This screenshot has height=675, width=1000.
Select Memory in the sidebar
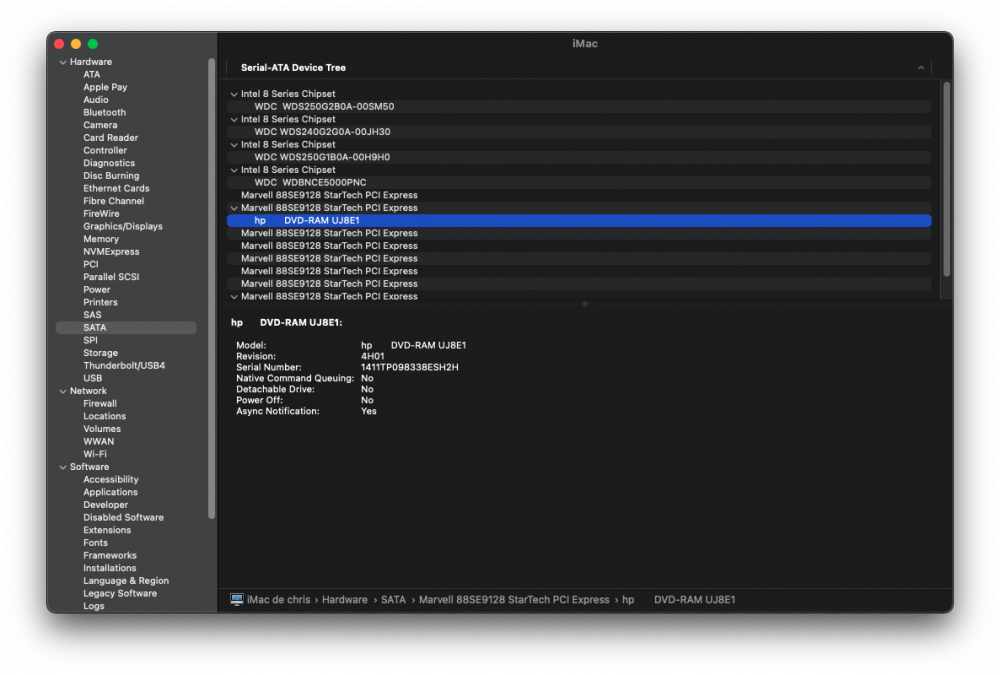pos(101,239)
